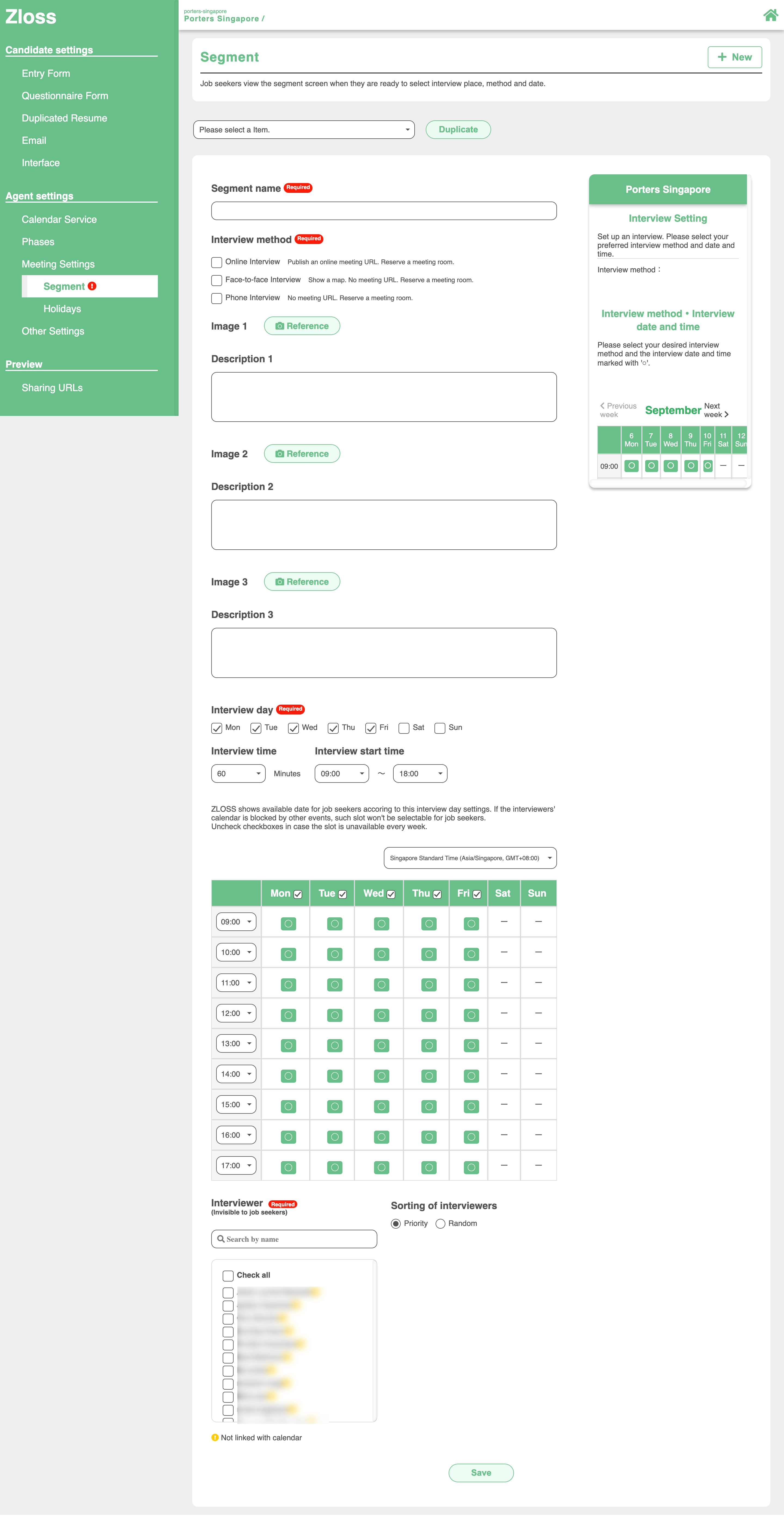
Task: Click the search magnifier in interviewer field
Action: (221, 1239)
